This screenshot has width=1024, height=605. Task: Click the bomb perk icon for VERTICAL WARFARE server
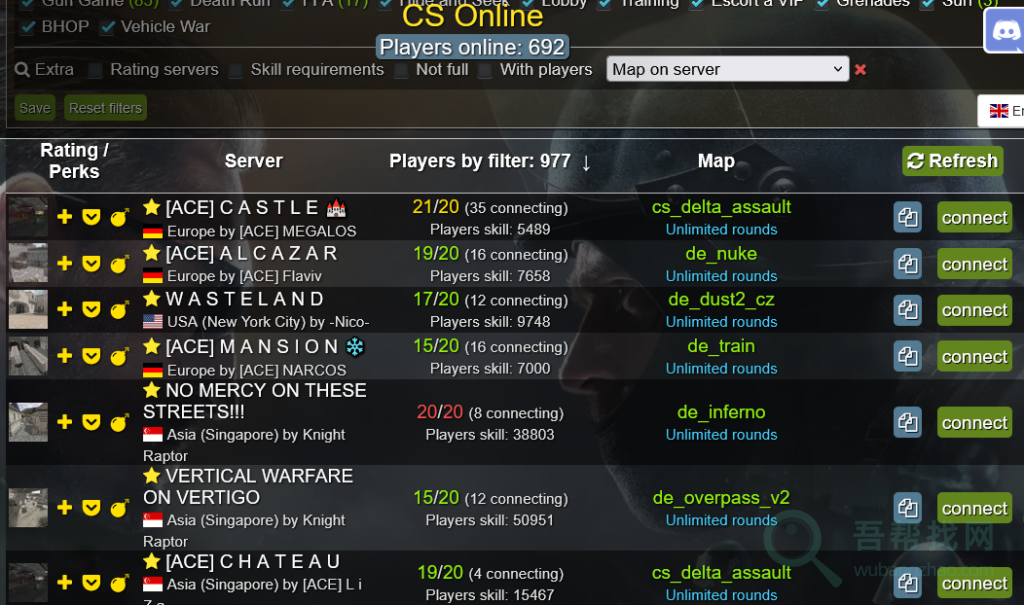tap(119, 508)
